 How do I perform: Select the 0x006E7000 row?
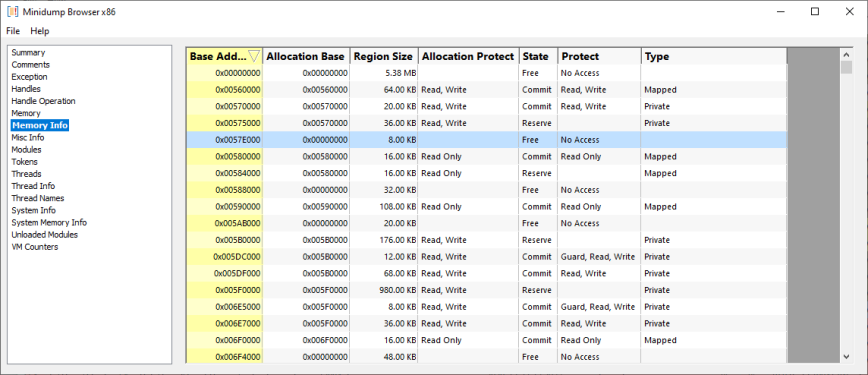tap(487, 323)
